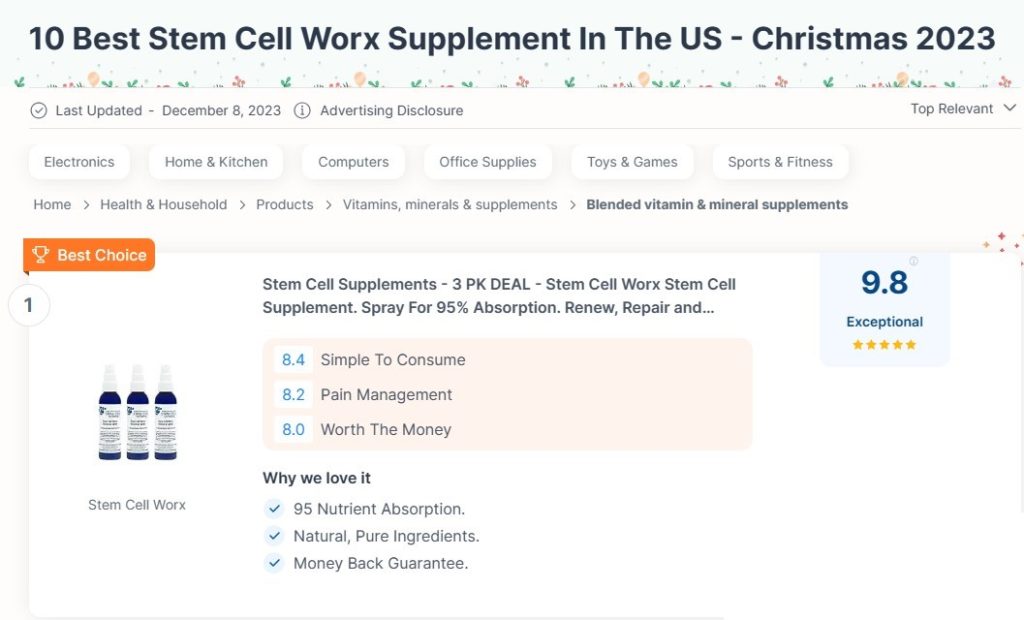1024x620 pixels.
Task: Navigate to Health & Household breadcrumb
Action: (x=163, y=204)
